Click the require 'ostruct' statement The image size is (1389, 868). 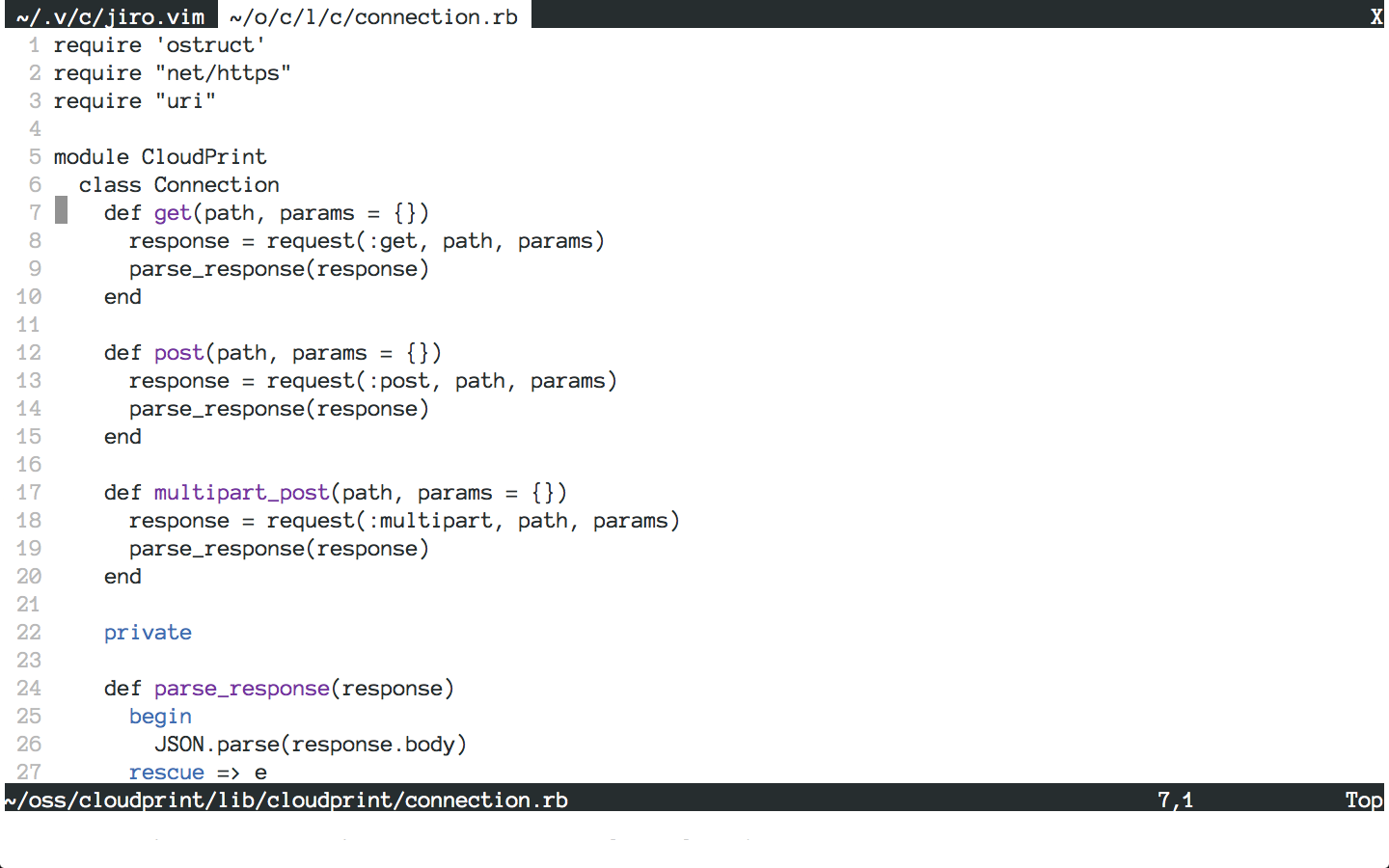(159, 44)
